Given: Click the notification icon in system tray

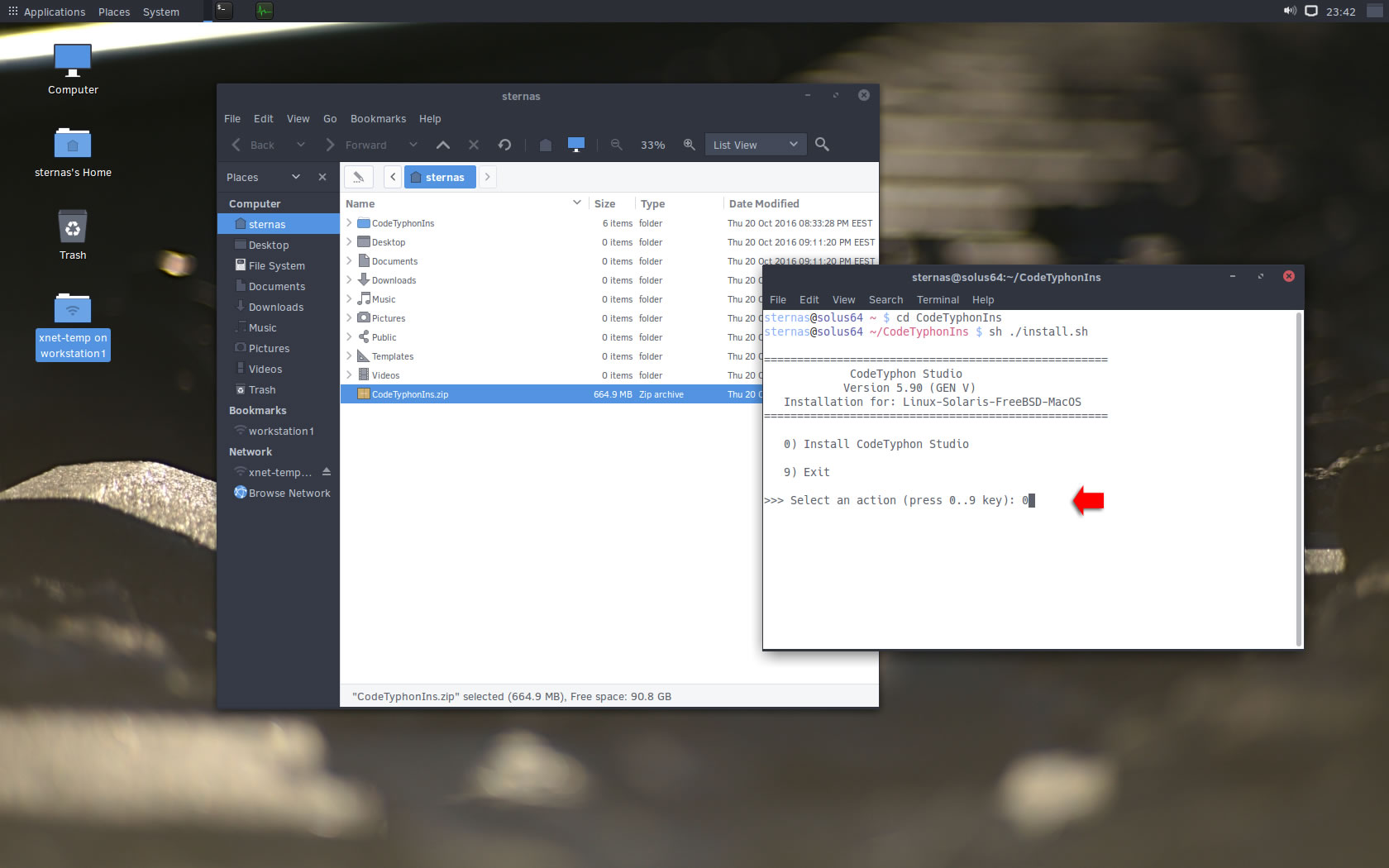Looking at the screenshot, I should [x=1311, y=11].
